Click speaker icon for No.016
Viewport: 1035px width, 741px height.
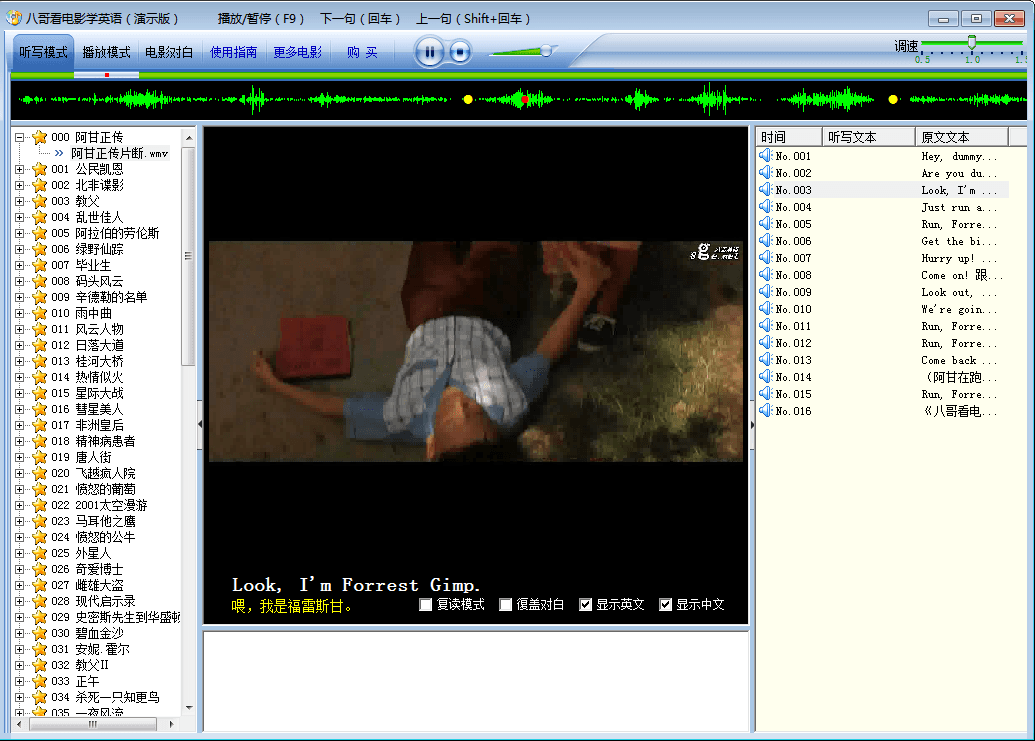click(765, 411)
